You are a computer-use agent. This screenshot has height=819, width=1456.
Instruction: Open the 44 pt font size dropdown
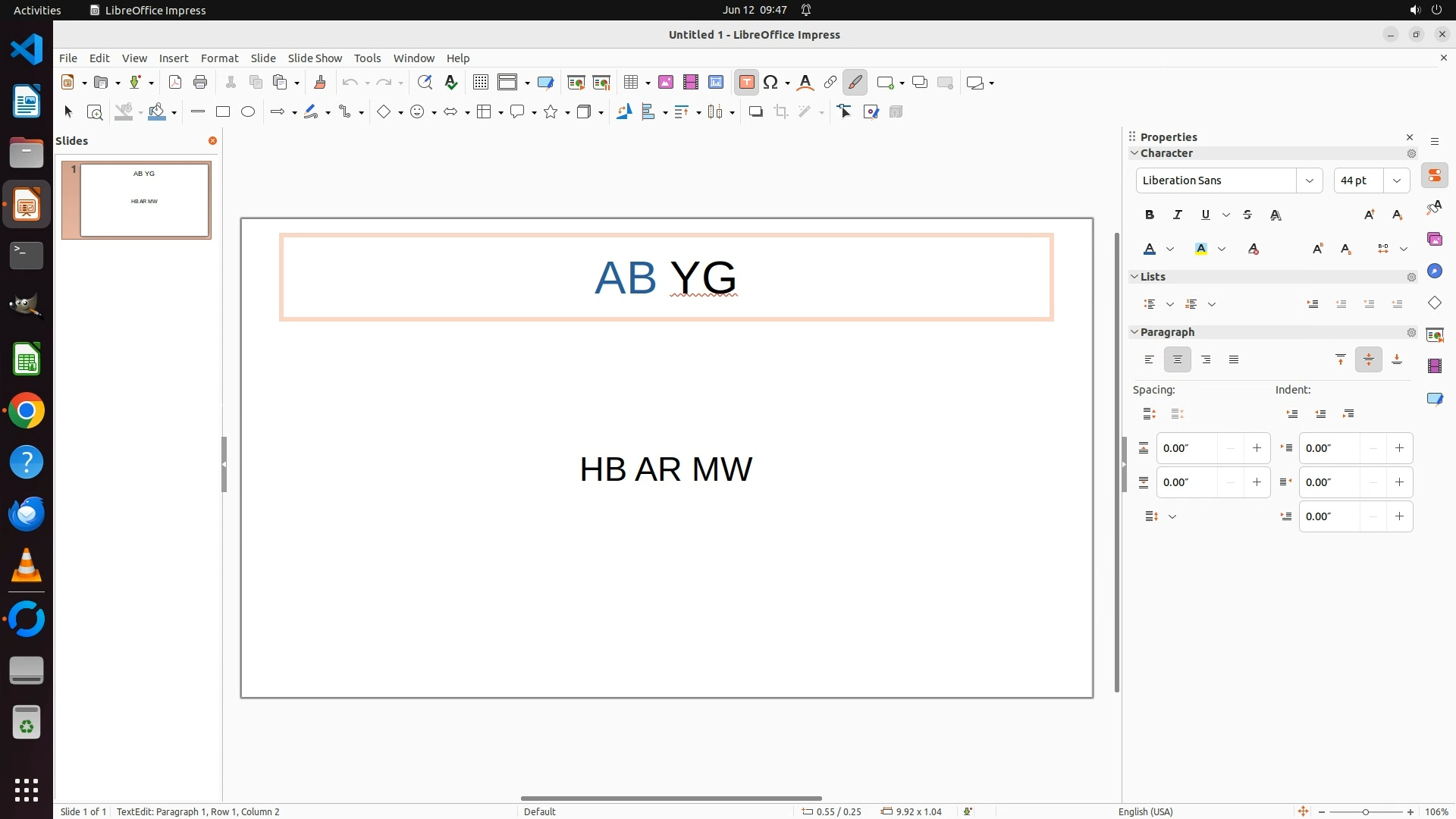click(1397, 180)
